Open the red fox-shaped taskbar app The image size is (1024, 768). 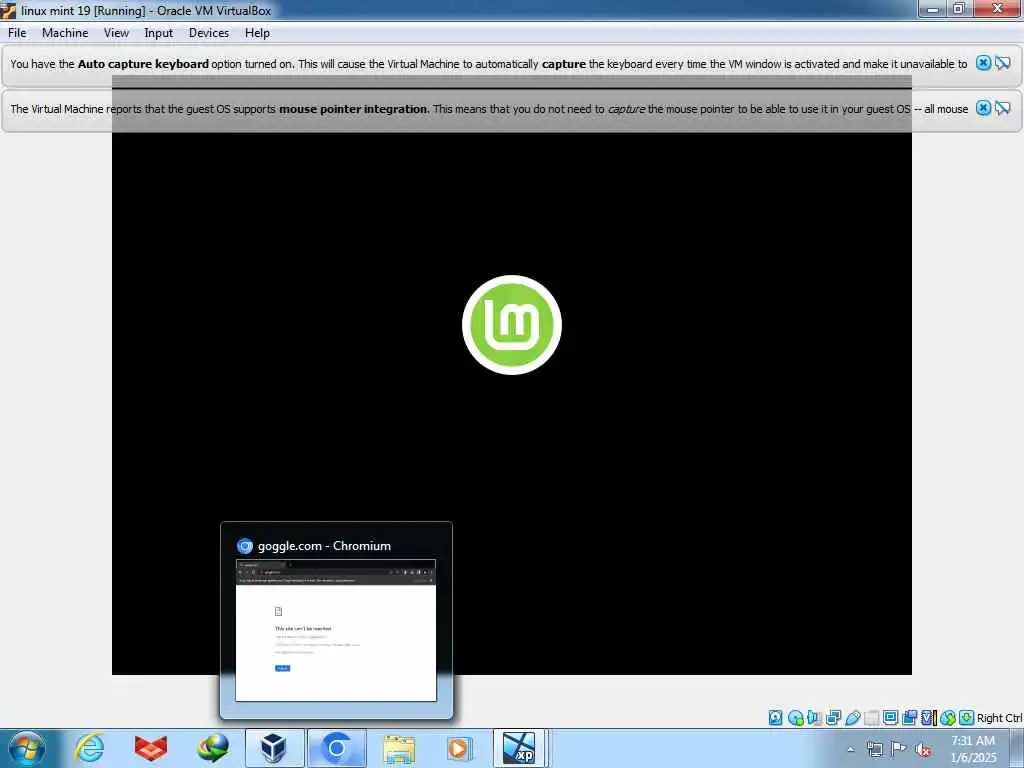click(151, 748)
